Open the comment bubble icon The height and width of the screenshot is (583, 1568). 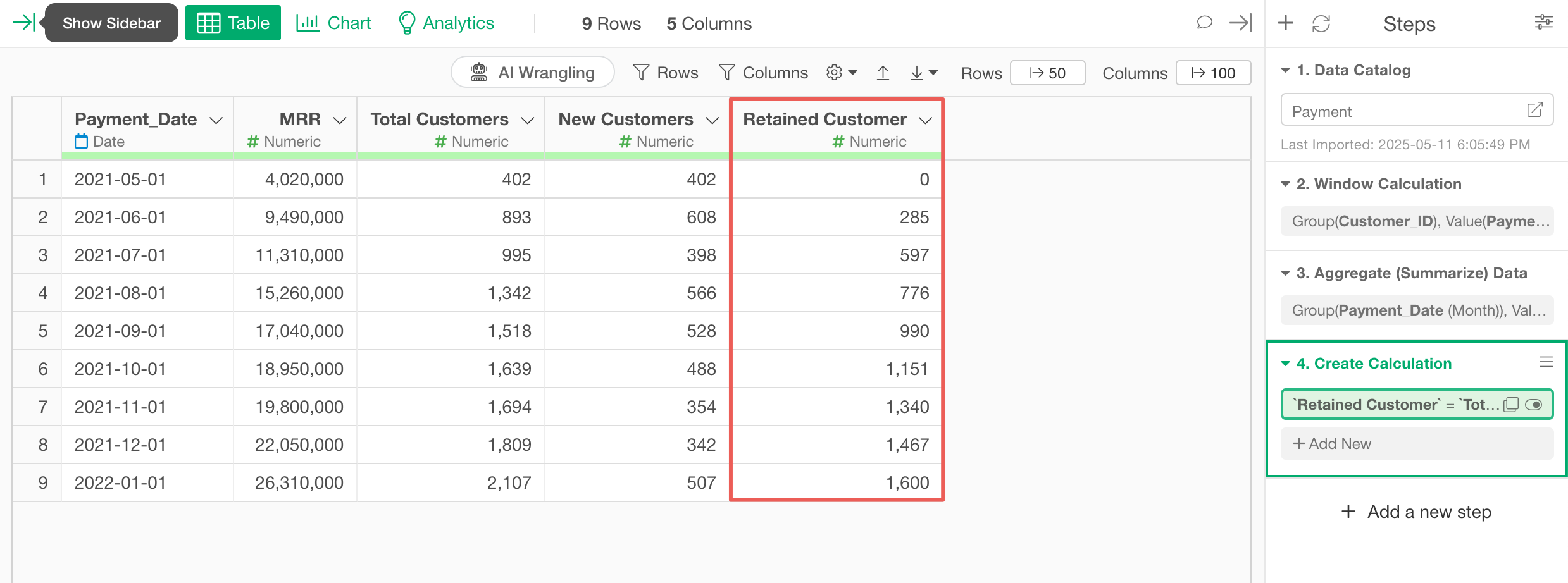coord(1204,23)
